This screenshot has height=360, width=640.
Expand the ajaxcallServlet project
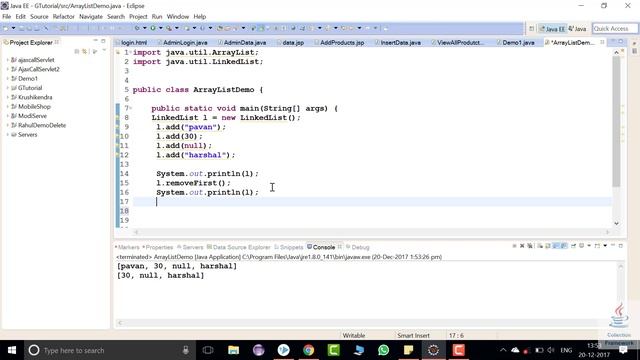point(7,60)
